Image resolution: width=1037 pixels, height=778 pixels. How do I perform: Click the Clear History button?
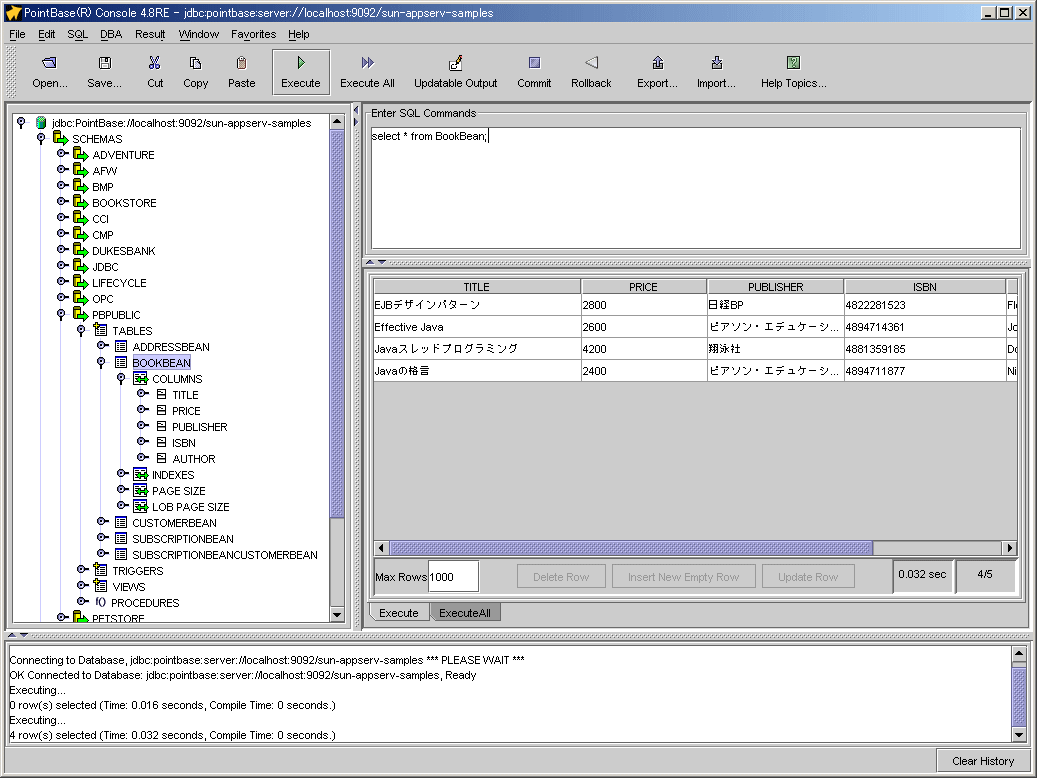(983, 761)
